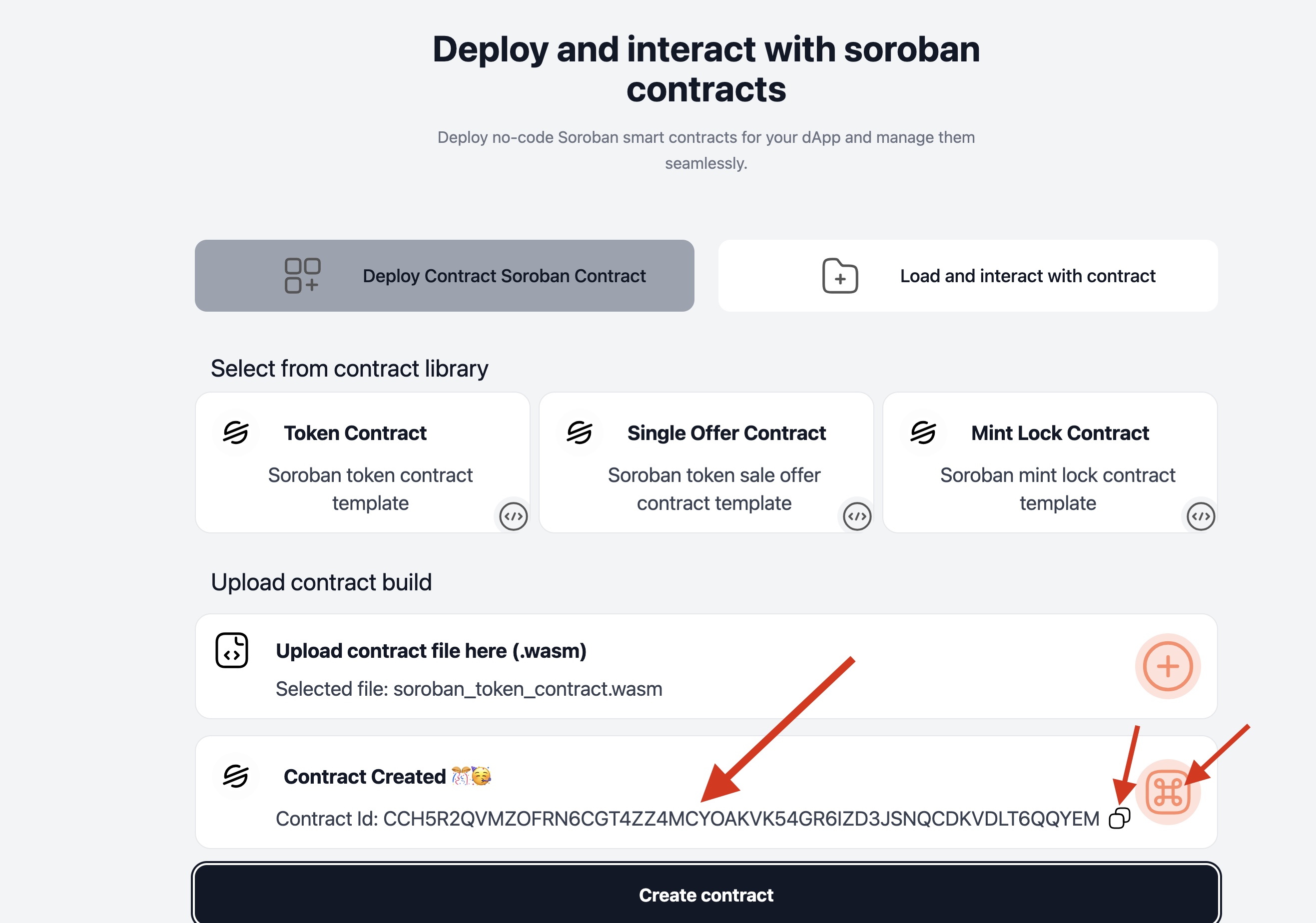Click the grid-plus deploy icon
Image resolution: width=1316 pixels, height=923 pixels.
coord(302,276)
